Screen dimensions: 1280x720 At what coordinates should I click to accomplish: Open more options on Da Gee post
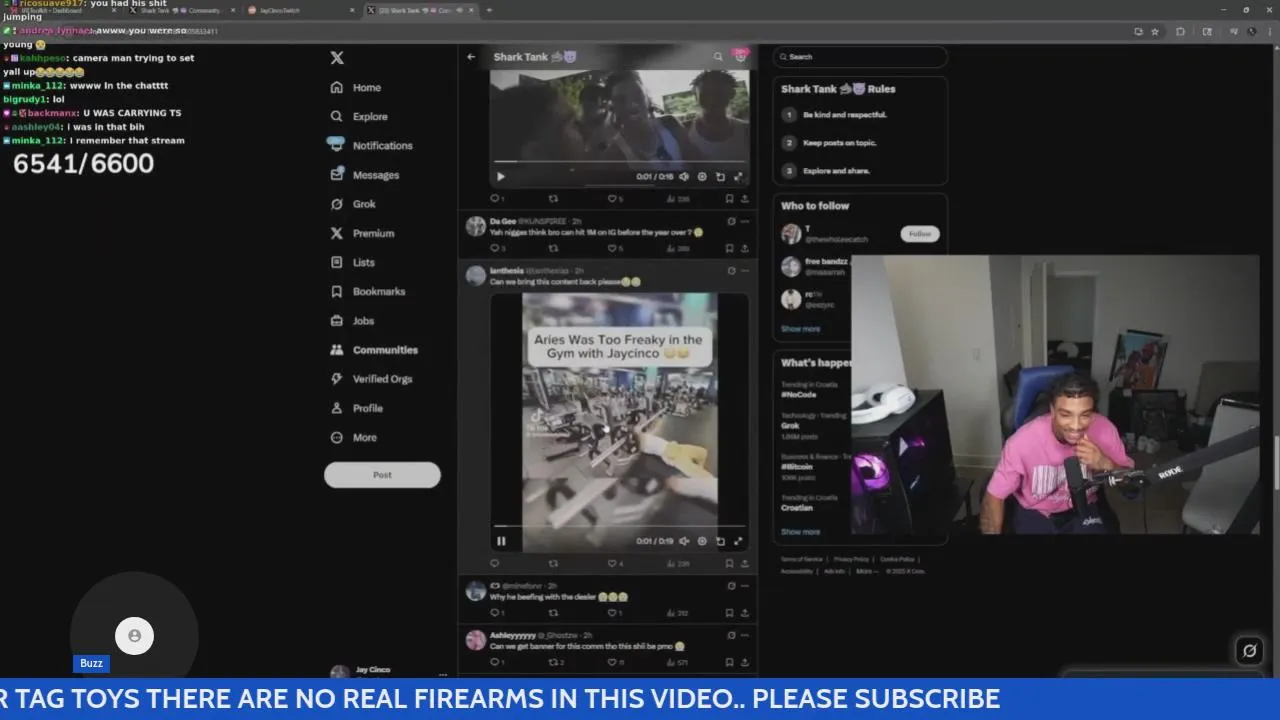point(745,221)
